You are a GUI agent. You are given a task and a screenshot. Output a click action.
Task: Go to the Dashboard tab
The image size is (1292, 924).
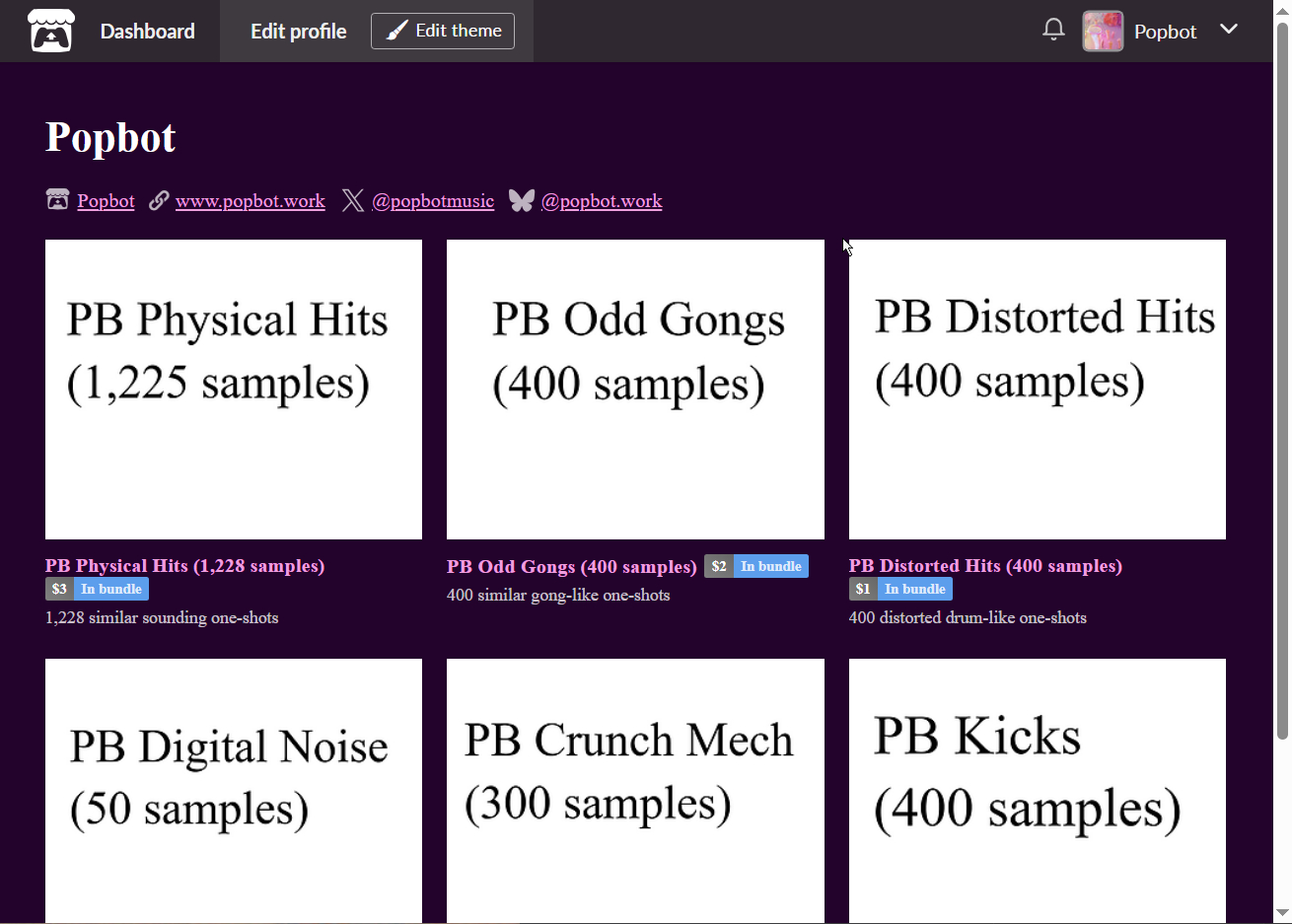147,31
